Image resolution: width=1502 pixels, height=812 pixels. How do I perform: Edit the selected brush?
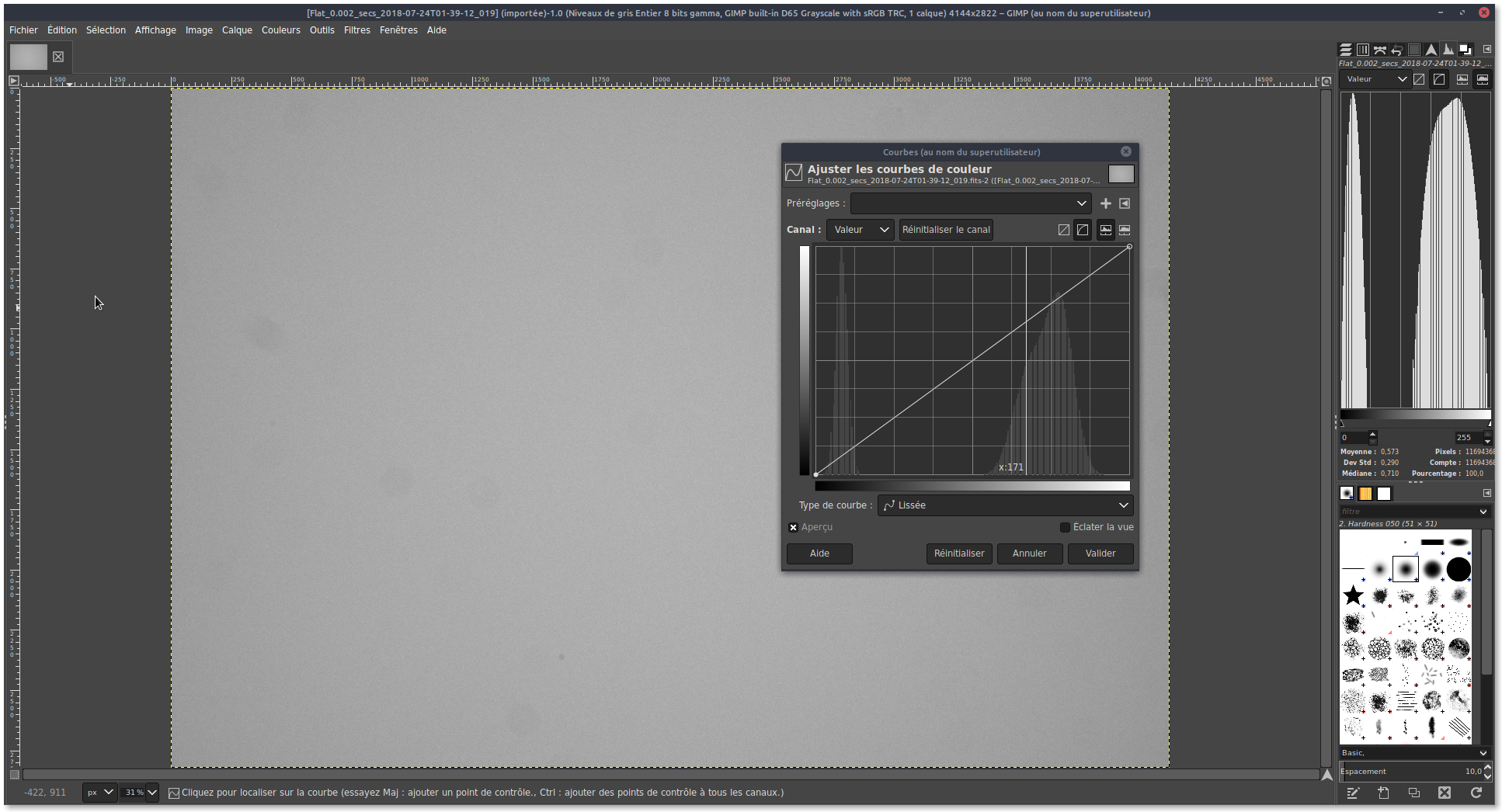pyautogui.click(x=1353, y=793)
